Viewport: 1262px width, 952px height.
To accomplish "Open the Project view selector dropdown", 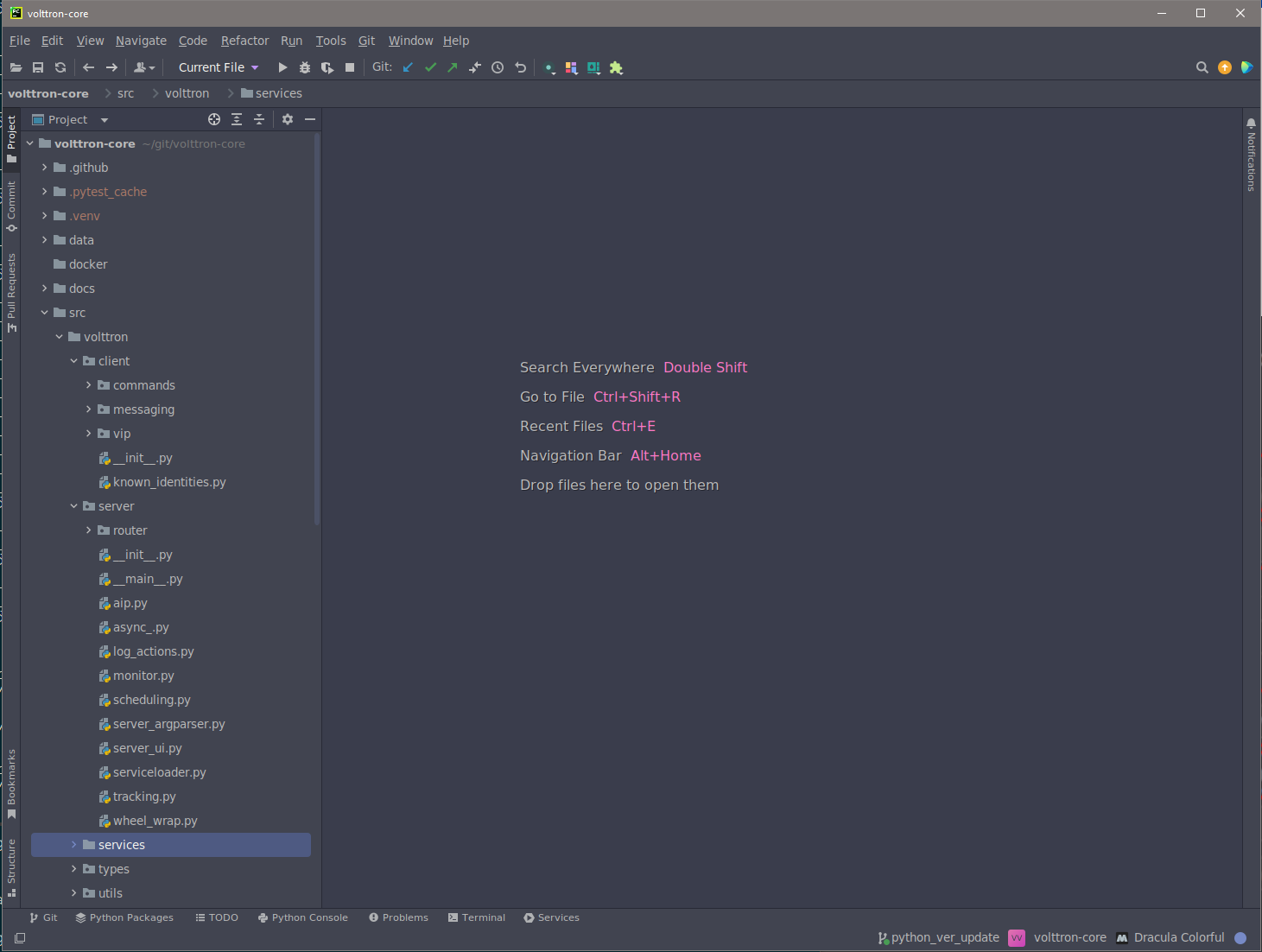I will (70, 119).
